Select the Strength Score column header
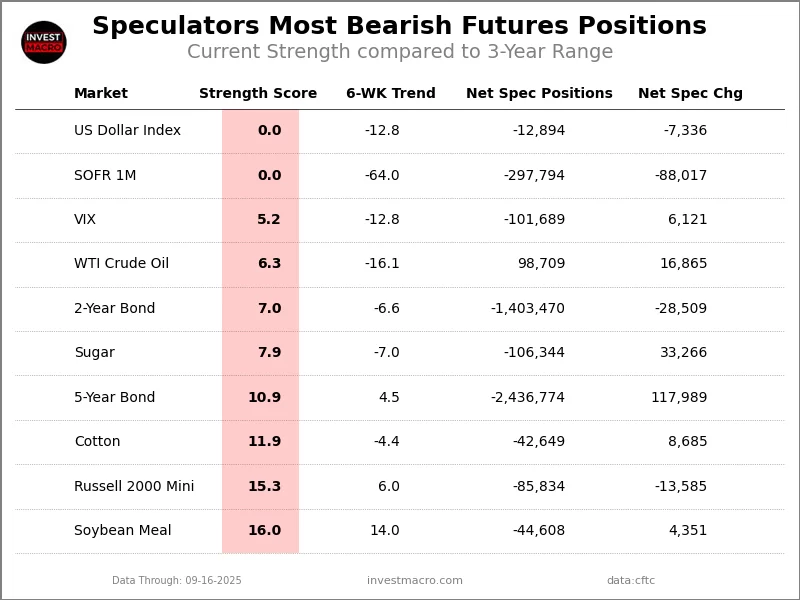800x600 pixels. coord(258,94)
